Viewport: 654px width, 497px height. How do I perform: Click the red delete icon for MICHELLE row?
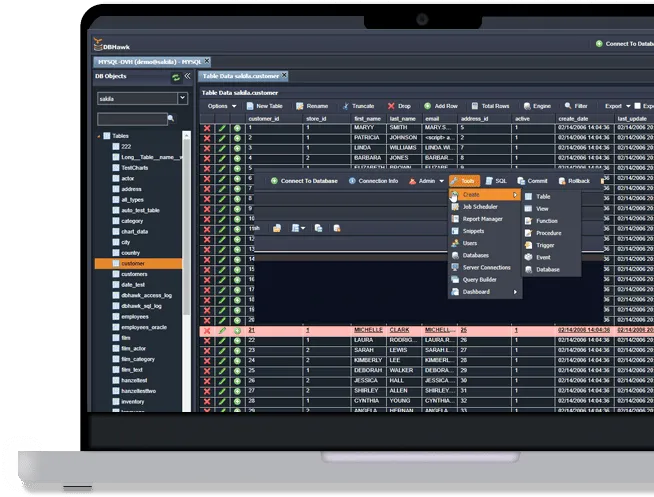click(x=207, y=330)
